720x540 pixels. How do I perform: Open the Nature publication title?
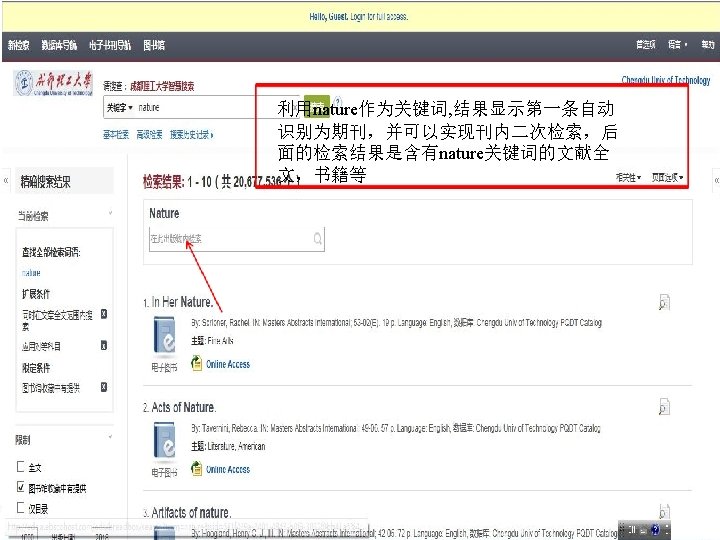[164, 213]
